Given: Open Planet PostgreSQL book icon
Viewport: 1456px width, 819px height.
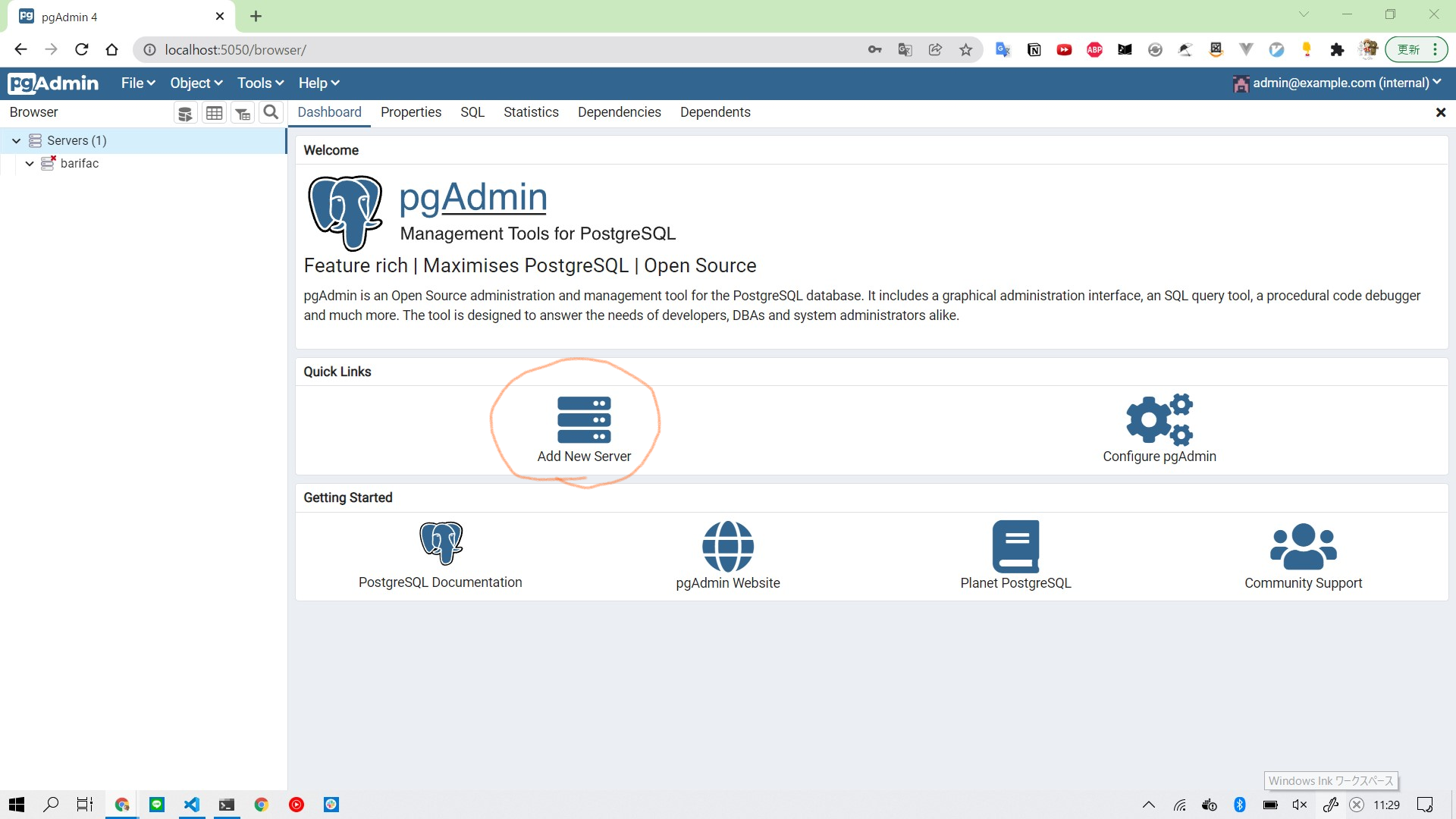Looking at the screenshot, I should 1015,546.
